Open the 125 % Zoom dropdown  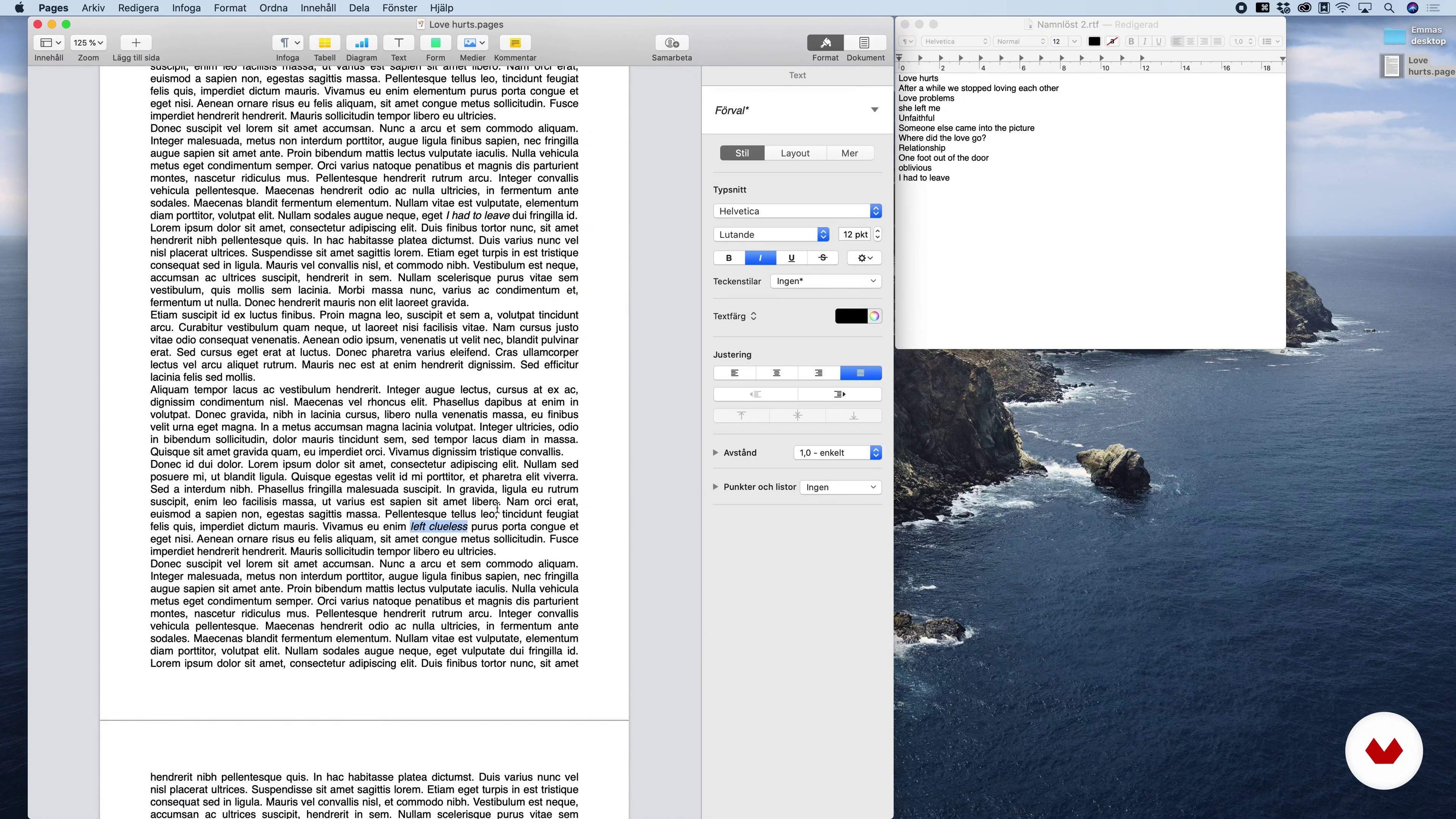[x=88, y=43]
